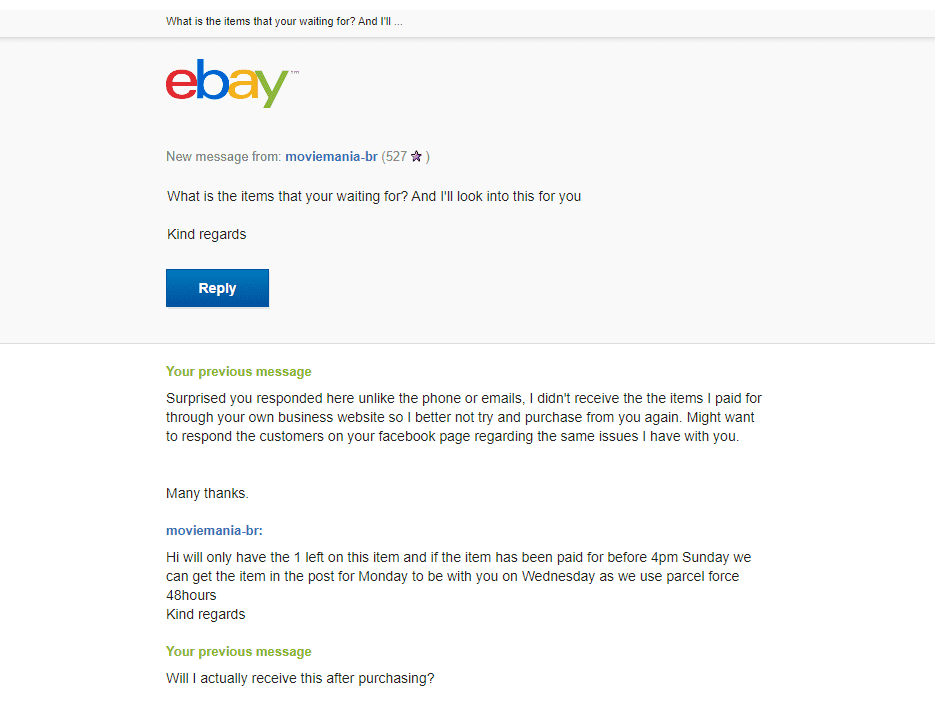This screenshot has height=715, width=944.
Task: Click the eBay logo
Action: 232,83
